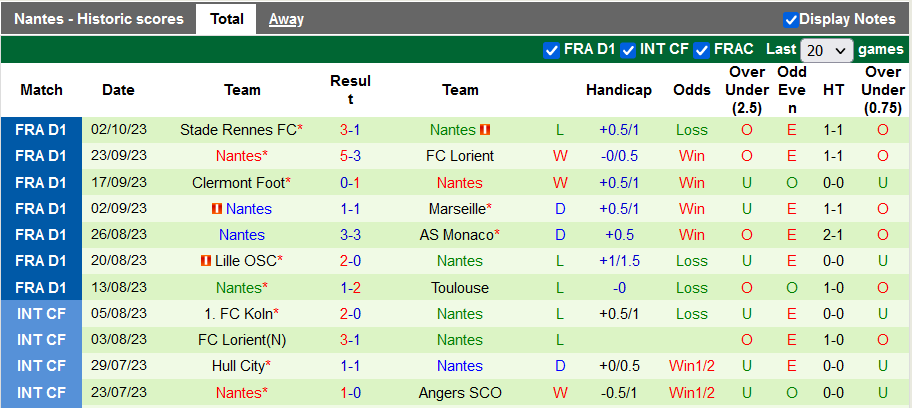Select the Total tab
The width and height of the screenshot is (912, 408).
tap(226, 19)
